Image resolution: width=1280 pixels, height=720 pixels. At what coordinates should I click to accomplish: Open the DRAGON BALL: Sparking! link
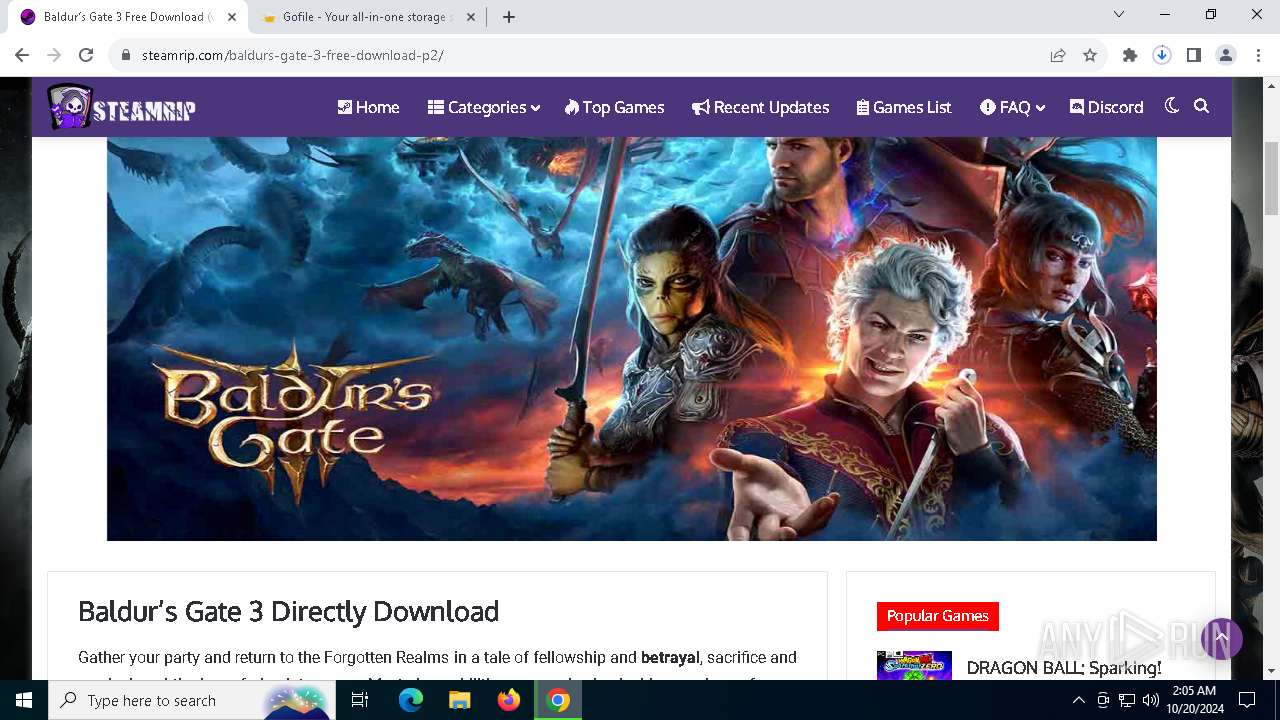tap(1064, 667)
